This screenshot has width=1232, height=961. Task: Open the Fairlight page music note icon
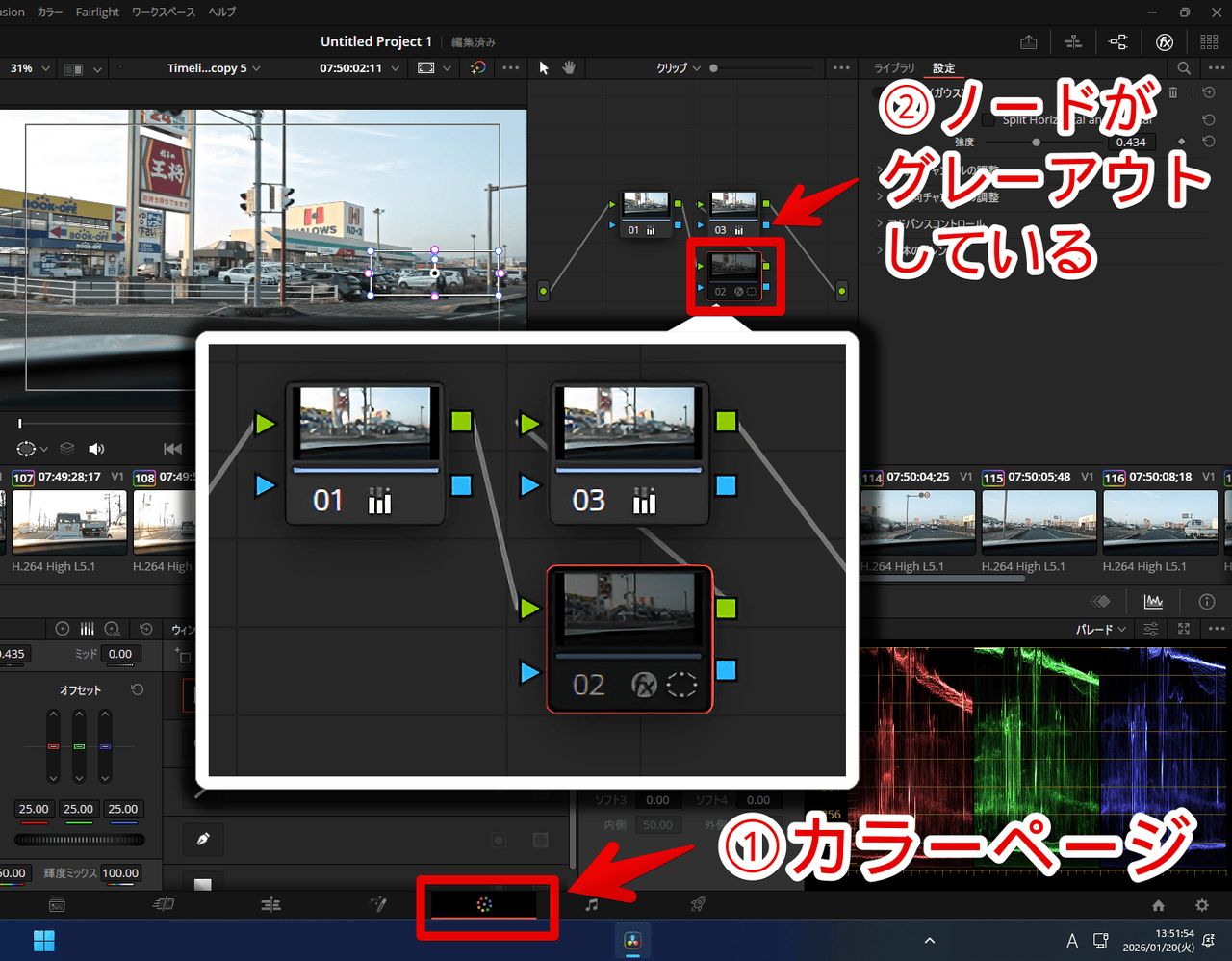pos(592,904)
